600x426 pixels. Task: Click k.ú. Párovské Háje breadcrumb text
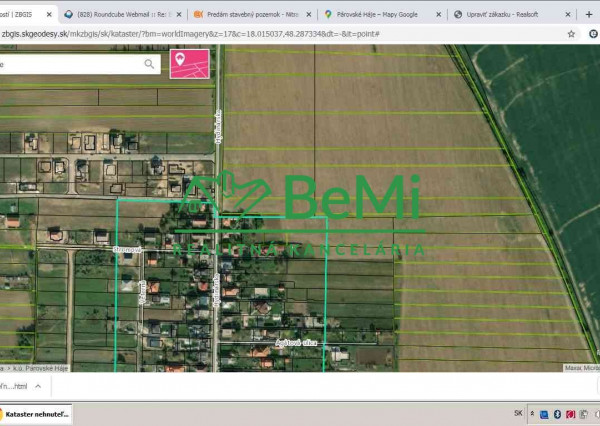tap(40, 368)
